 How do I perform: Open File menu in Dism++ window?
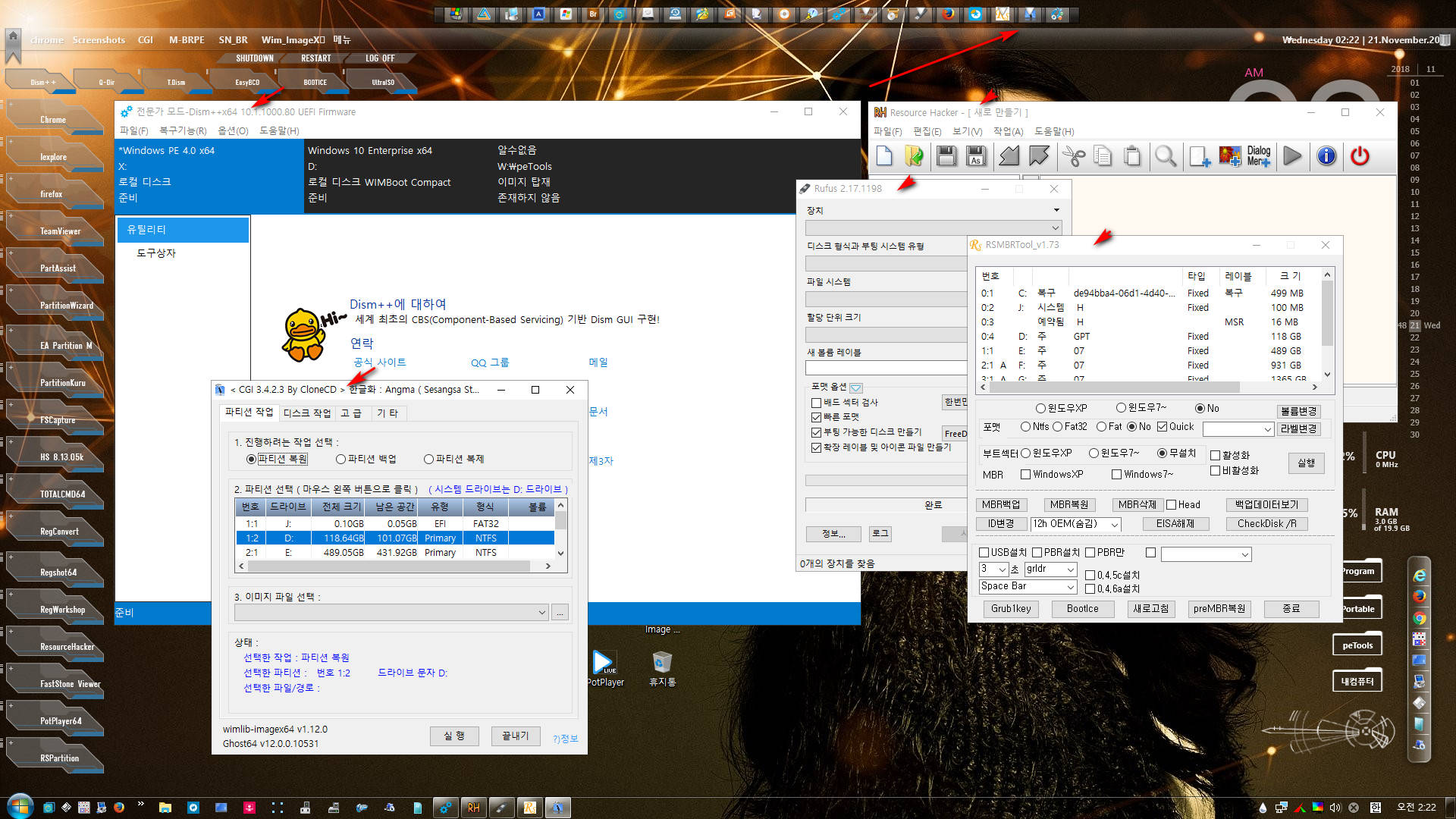coord(133,130)
